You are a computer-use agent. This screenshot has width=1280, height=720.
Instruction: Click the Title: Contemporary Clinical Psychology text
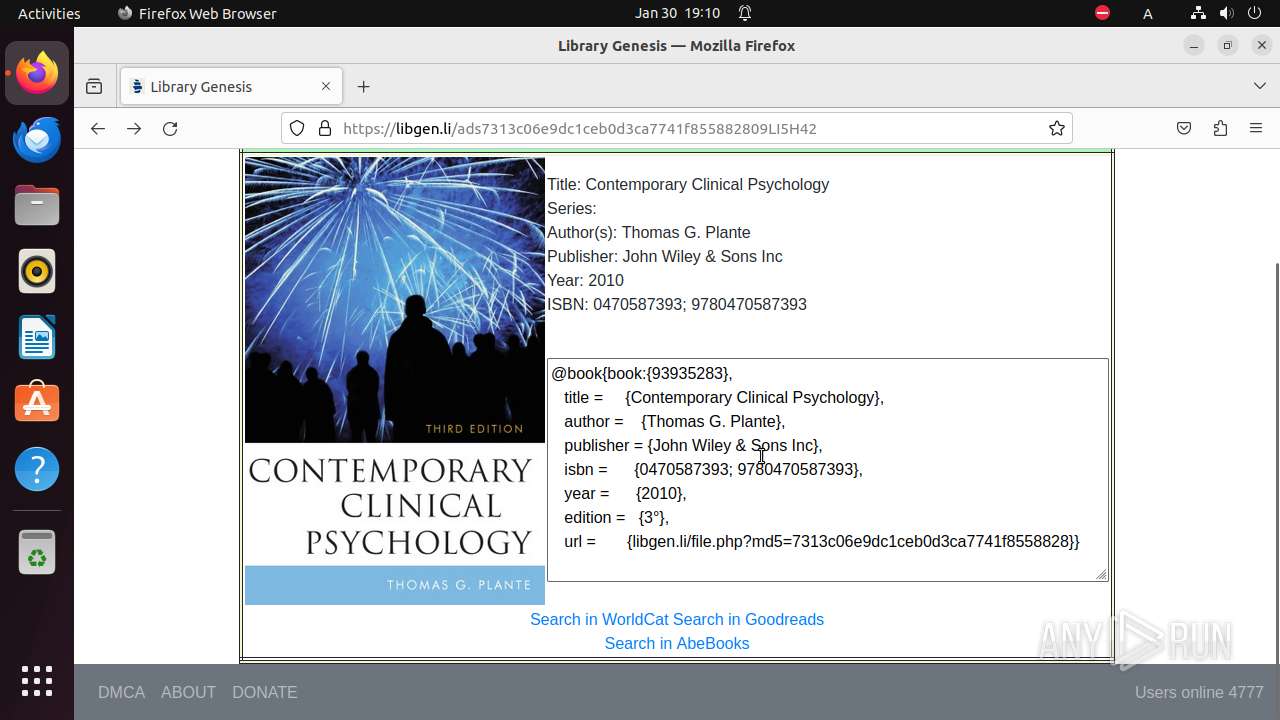[688, 184]
